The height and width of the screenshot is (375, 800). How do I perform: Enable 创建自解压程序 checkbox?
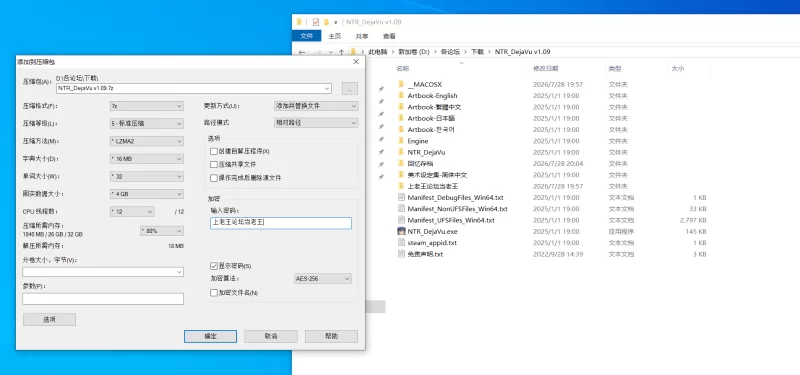[x=214, y=152]
